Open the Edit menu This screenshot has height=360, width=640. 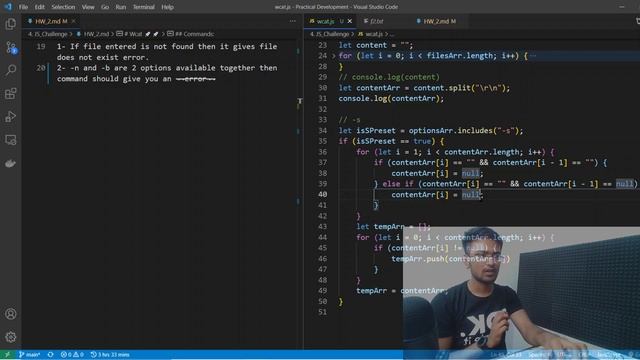(x=40, y=7)
